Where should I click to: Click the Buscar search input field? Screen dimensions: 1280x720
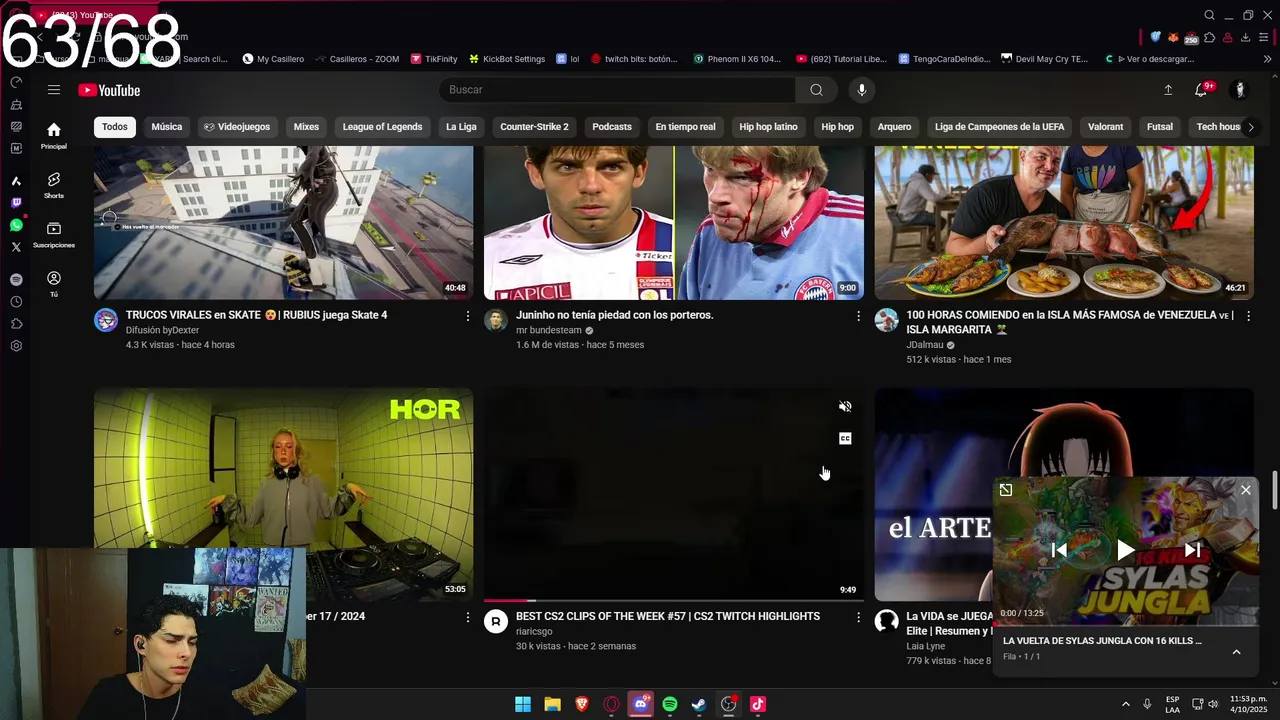(617, 90)
